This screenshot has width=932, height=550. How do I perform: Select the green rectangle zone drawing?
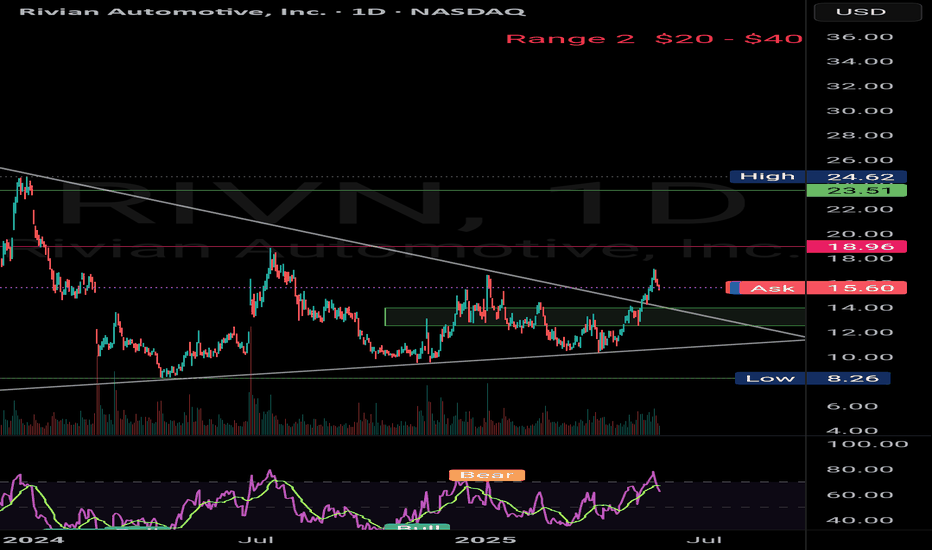(x=594, y=316)
